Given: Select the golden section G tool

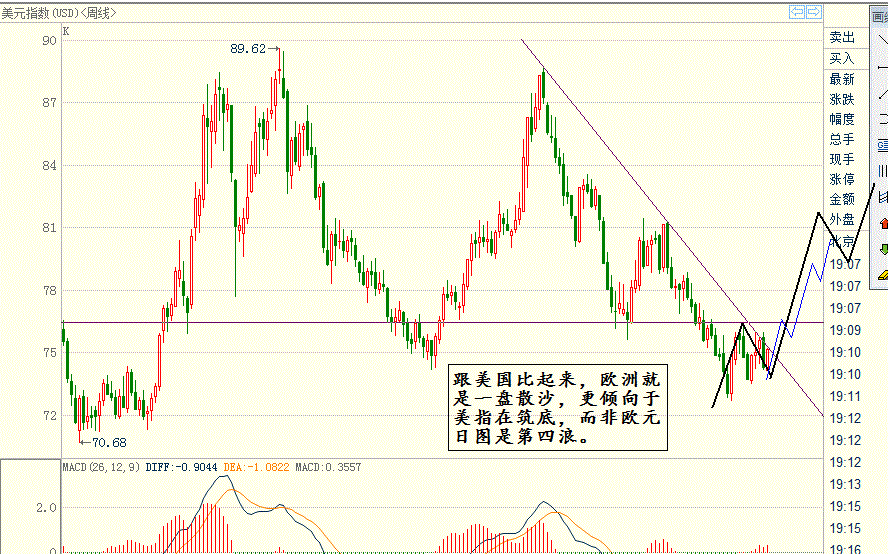Looking at the screenshot, I should pos(883,146).
